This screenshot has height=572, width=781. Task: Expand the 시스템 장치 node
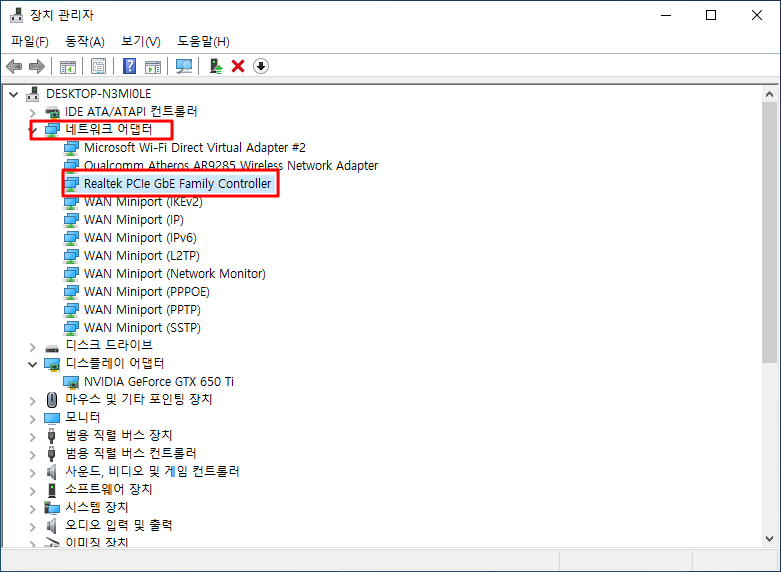(x=33, y=508)
